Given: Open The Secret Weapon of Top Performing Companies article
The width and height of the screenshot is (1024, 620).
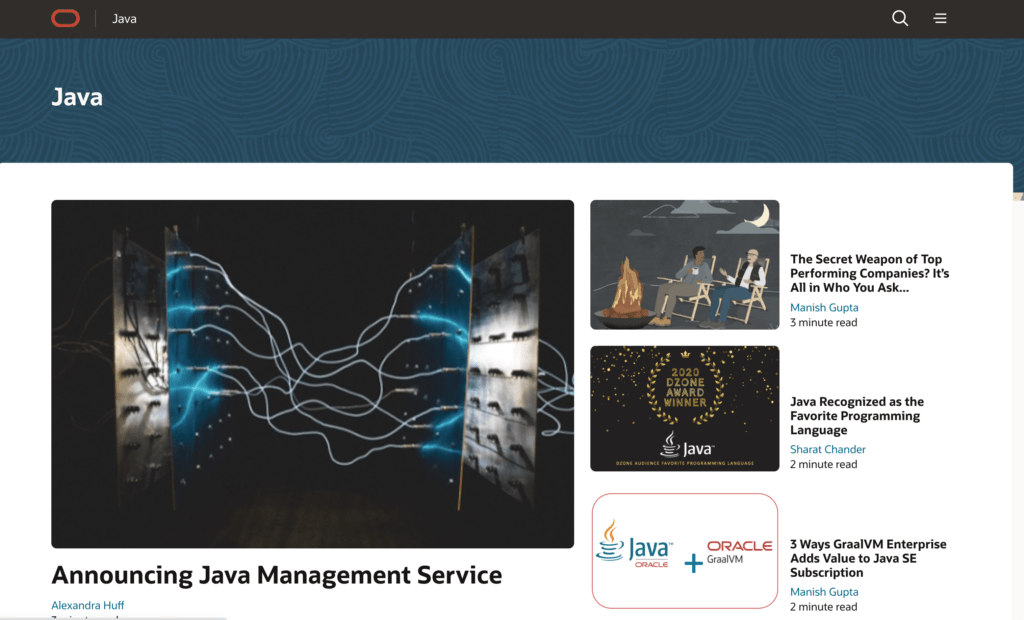Looking at the screenshot, I should [866, 272].
